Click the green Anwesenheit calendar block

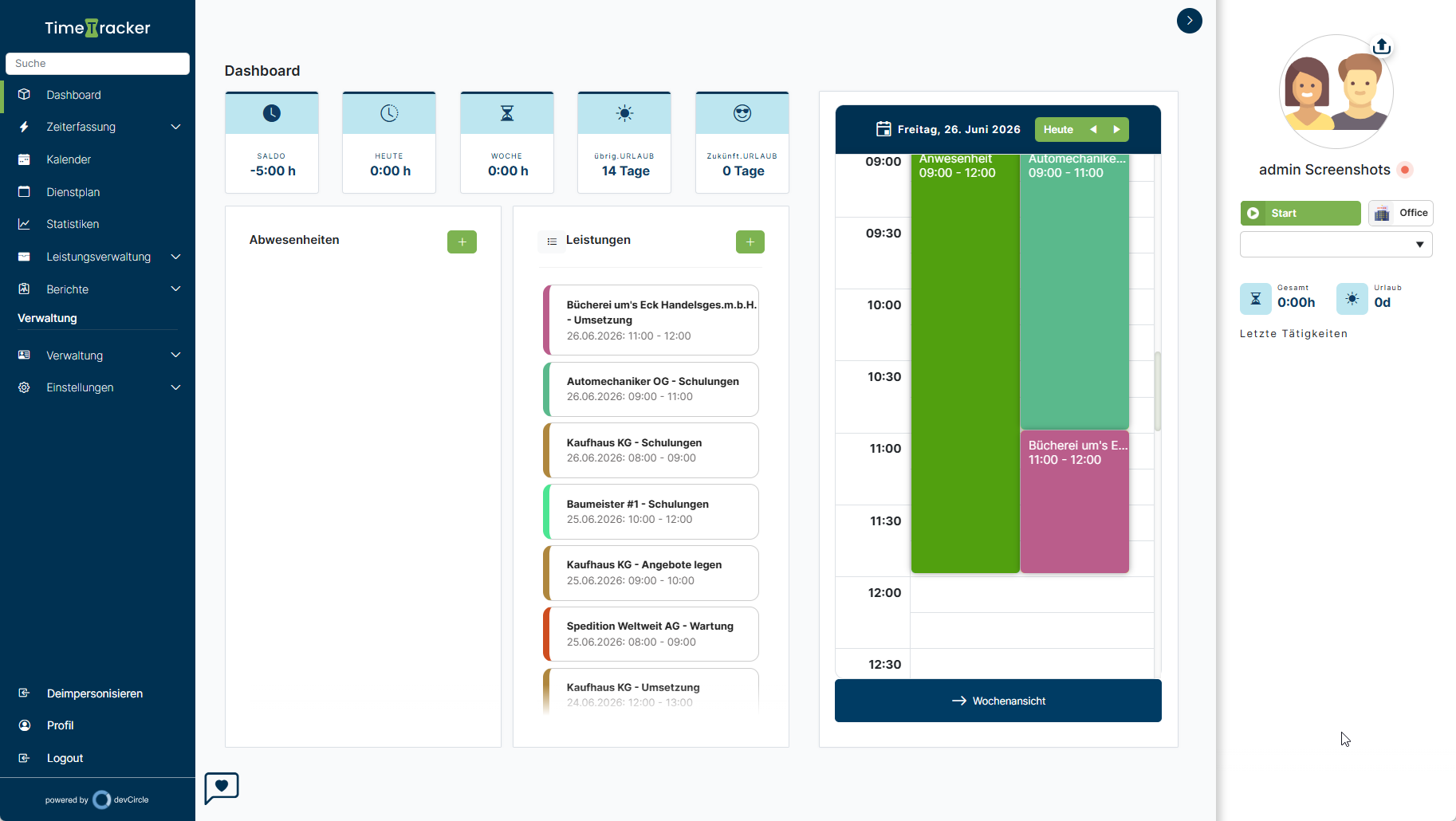click(x=965, y=363)
